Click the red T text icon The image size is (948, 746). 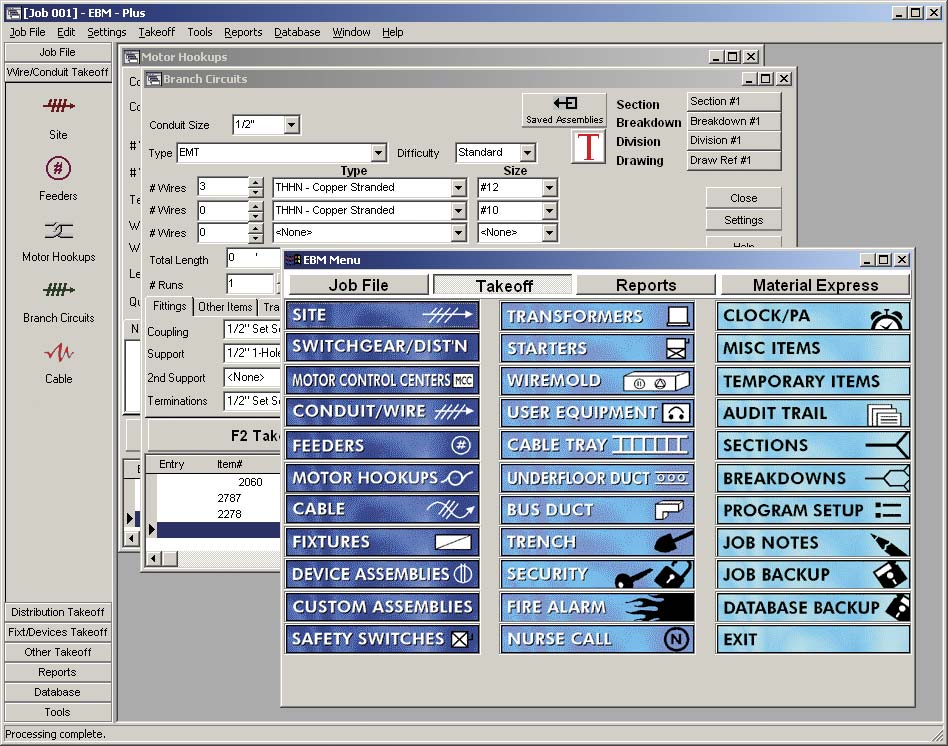[x=588, y=146]
